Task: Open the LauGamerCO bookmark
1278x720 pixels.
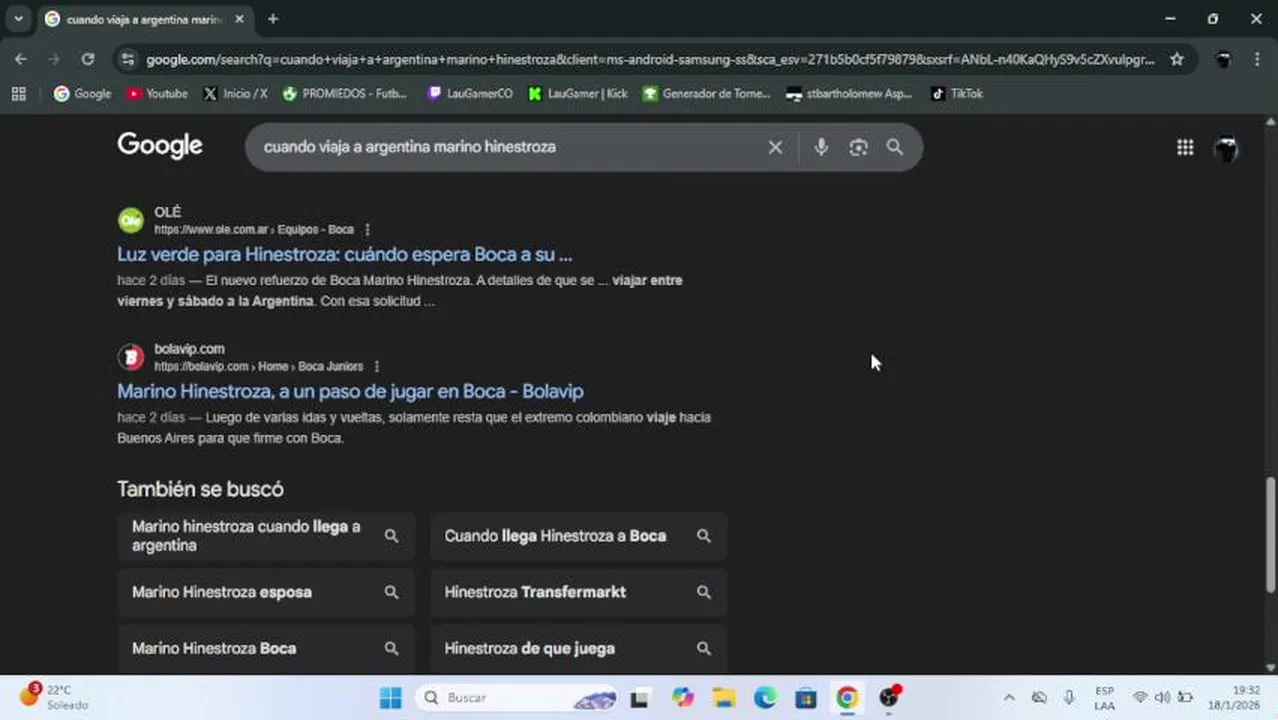Action: [x=469, y=94]
